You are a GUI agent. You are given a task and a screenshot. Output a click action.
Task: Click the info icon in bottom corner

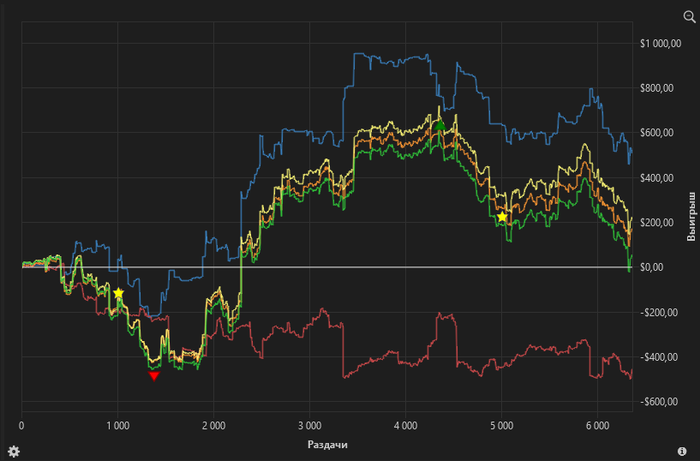pos(682,451)
